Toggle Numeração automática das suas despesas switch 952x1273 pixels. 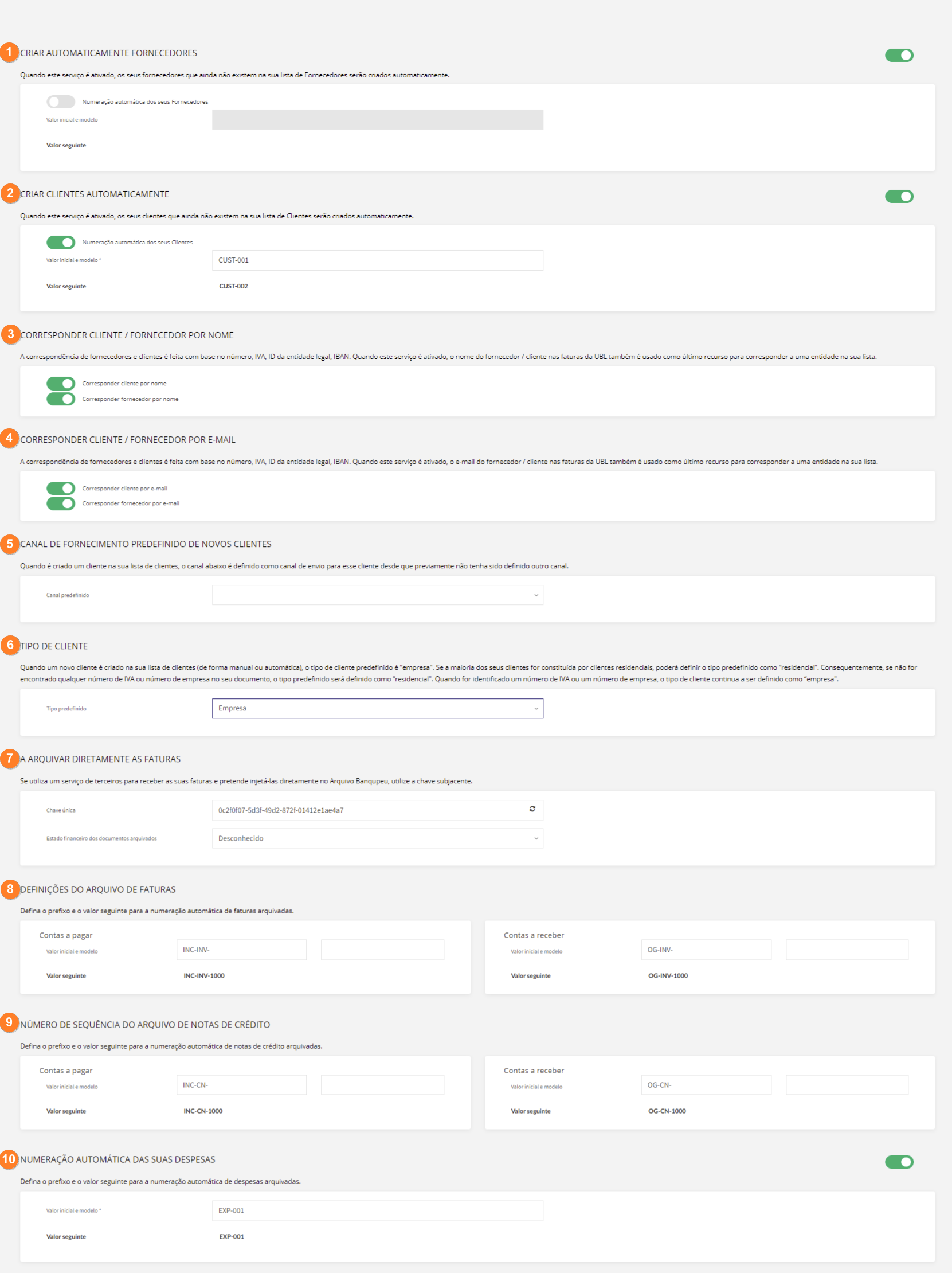pyautogui.click(x=899, y=1162)
